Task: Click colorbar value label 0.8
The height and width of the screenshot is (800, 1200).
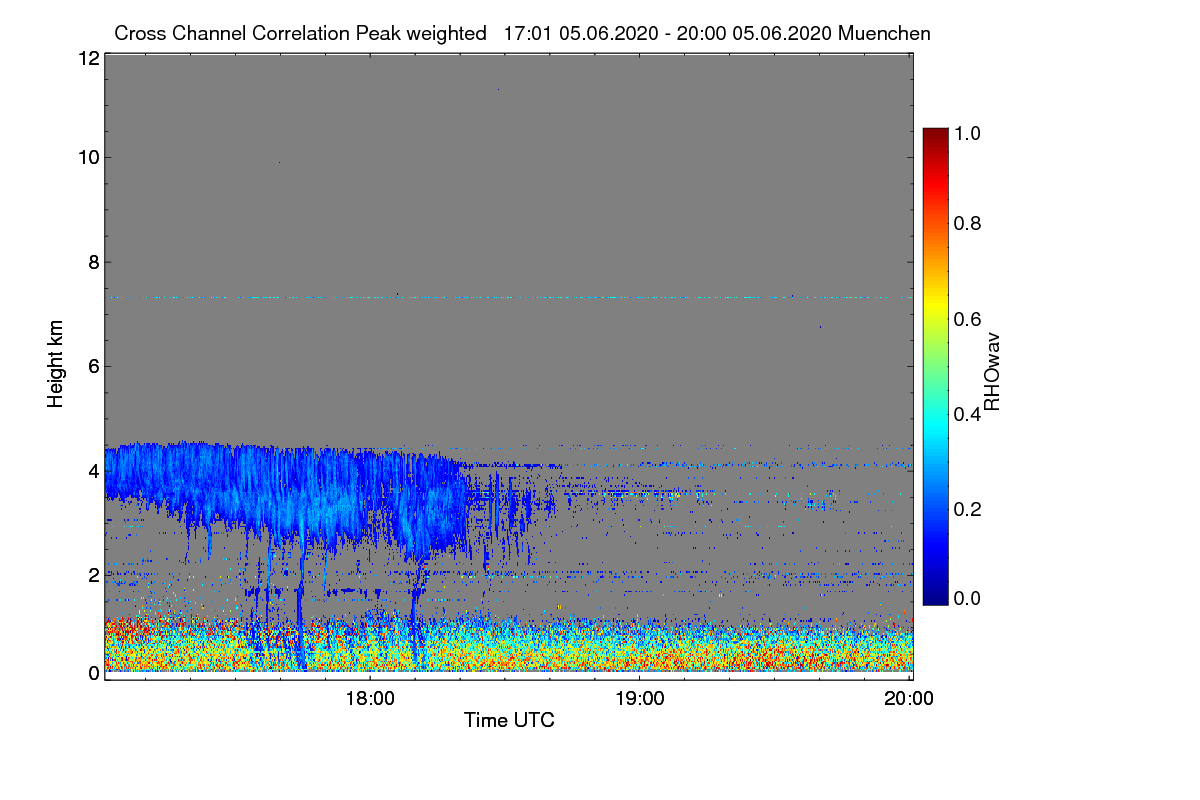Action: pyautogui.click(x=969, y=223)
